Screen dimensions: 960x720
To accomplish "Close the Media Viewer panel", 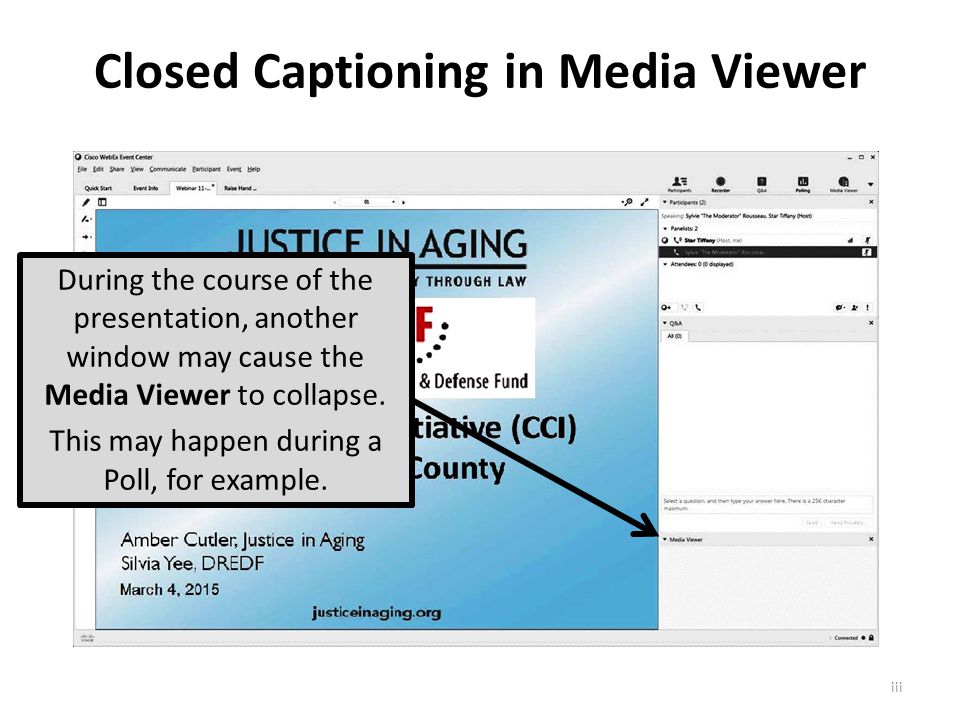I will 871,539.
